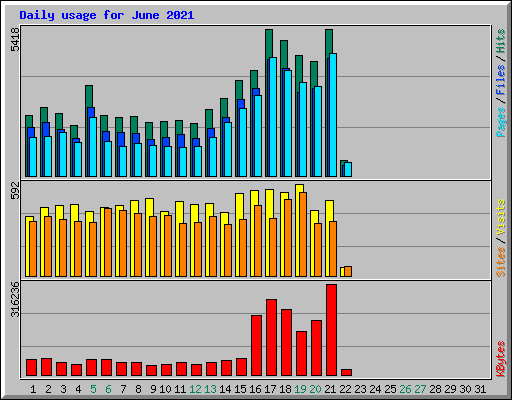Click day 9 on the x-axis
The image size is (512, 400).
(153, 389)
